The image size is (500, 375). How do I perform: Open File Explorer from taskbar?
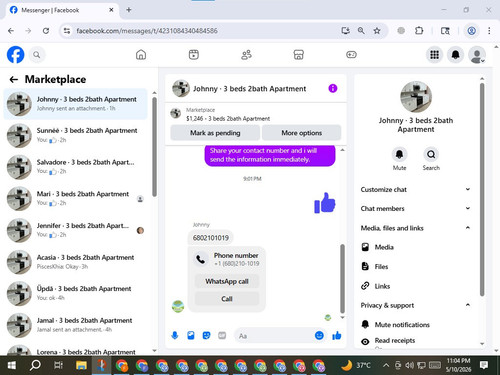pos(81,365)
